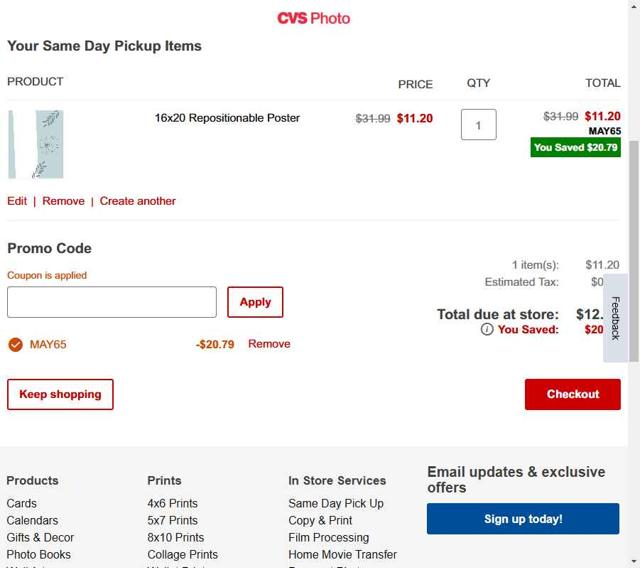The width and height of the screenshot is (640, 568).
Task: Open the 16x20 poster thumbnail image
Action: click(36, 144)
